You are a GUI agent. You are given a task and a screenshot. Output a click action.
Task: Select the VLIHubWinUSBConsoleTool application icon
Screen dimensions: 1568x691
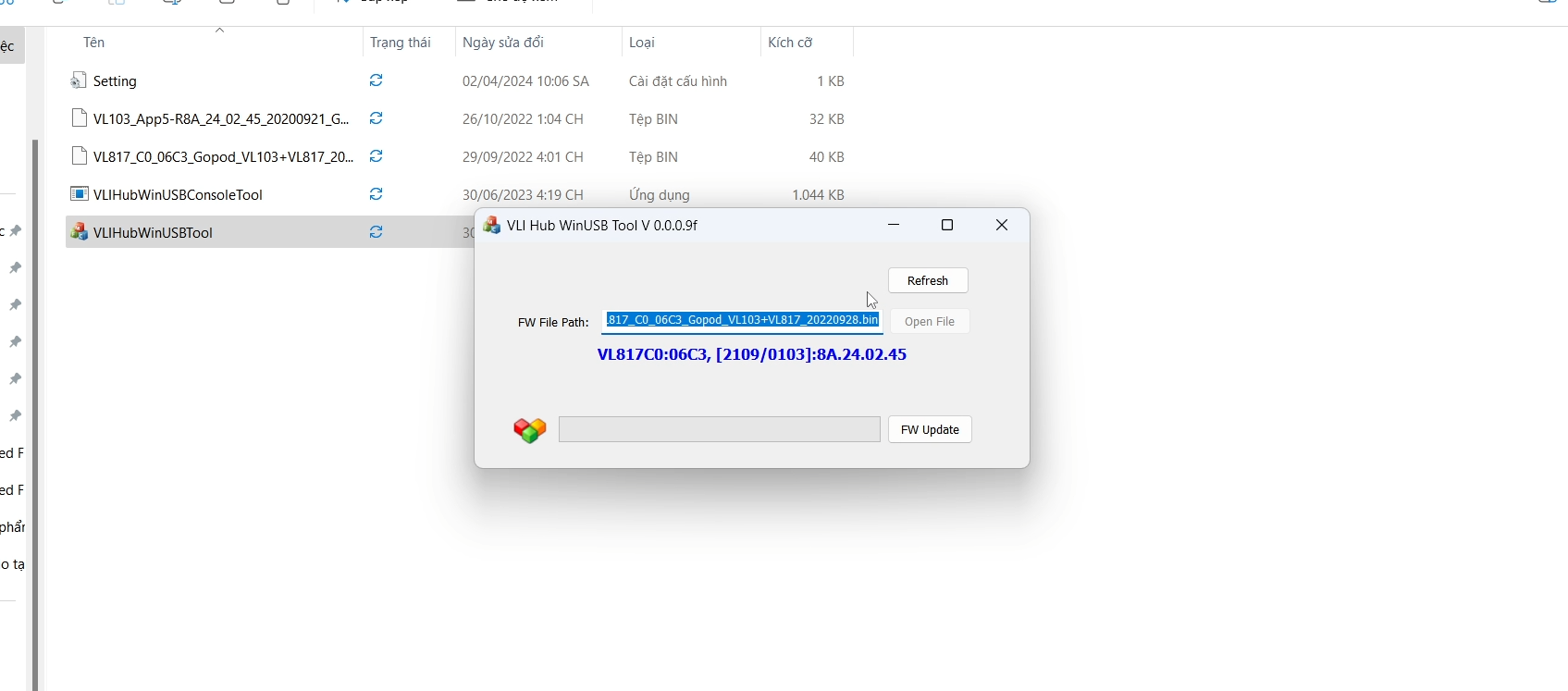tap(80, 194)
